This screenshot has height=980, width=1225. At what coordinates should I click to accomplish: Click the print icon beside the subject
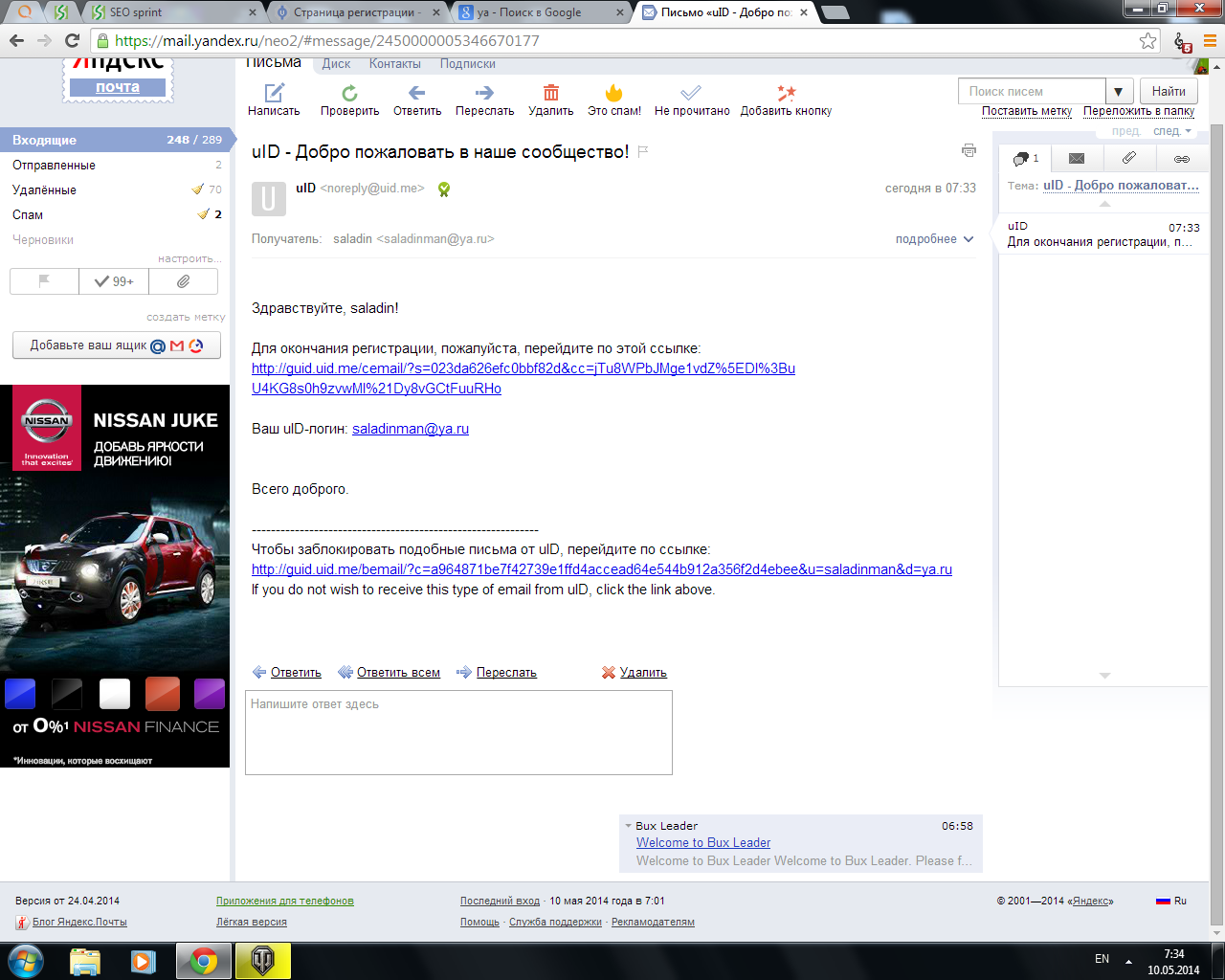coord(969,150)
